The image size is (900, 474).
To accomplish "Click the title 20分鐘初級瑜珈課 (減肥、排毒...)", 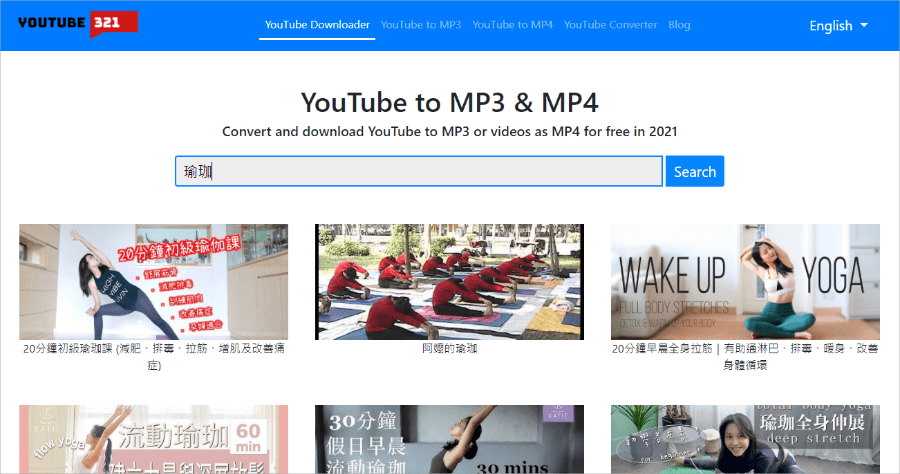I will (x=154, y=356).
